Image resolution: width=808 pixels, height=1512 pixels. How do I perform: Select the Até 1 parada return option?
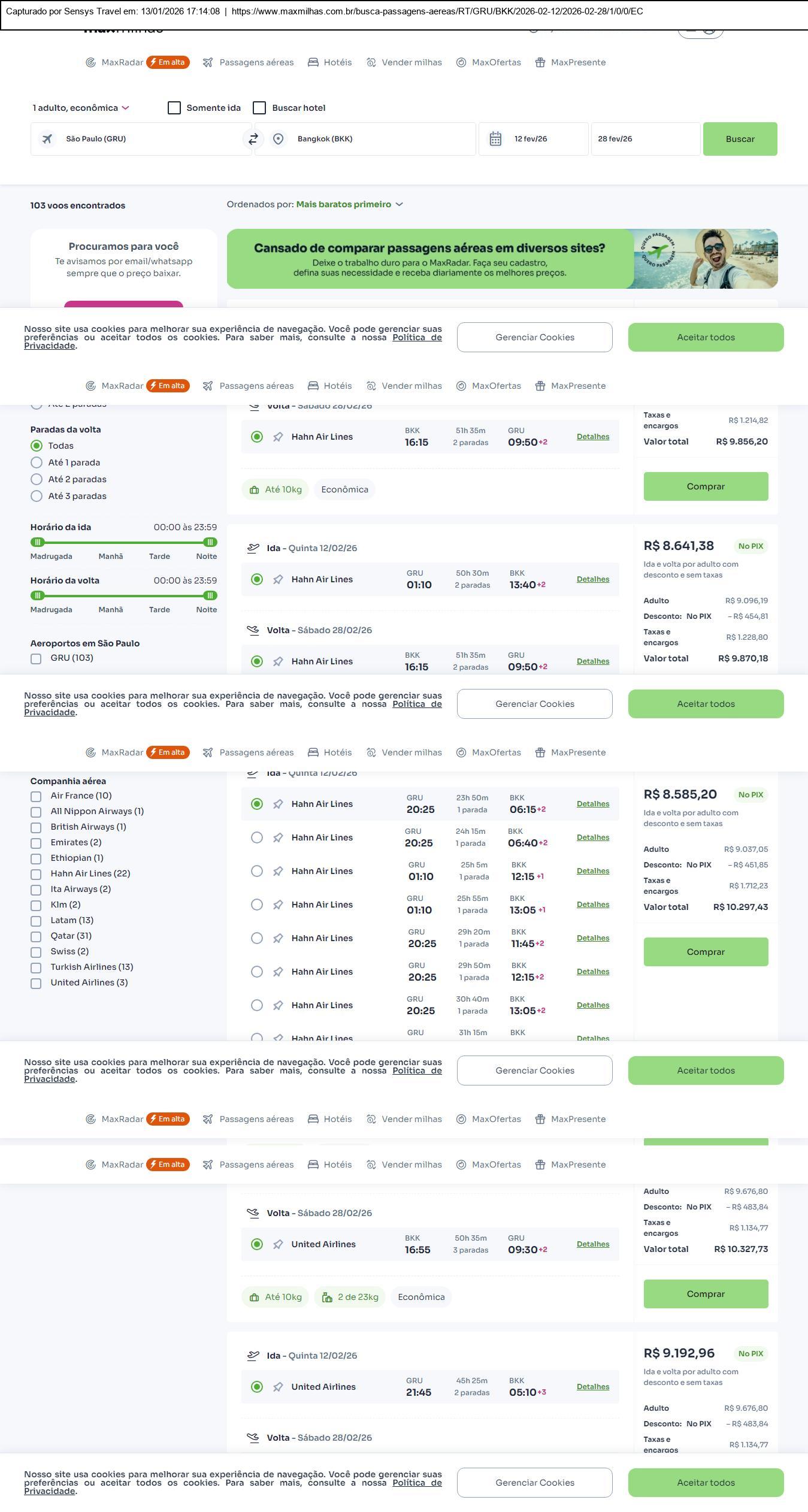pyautogui.click(x=37, y=462)
